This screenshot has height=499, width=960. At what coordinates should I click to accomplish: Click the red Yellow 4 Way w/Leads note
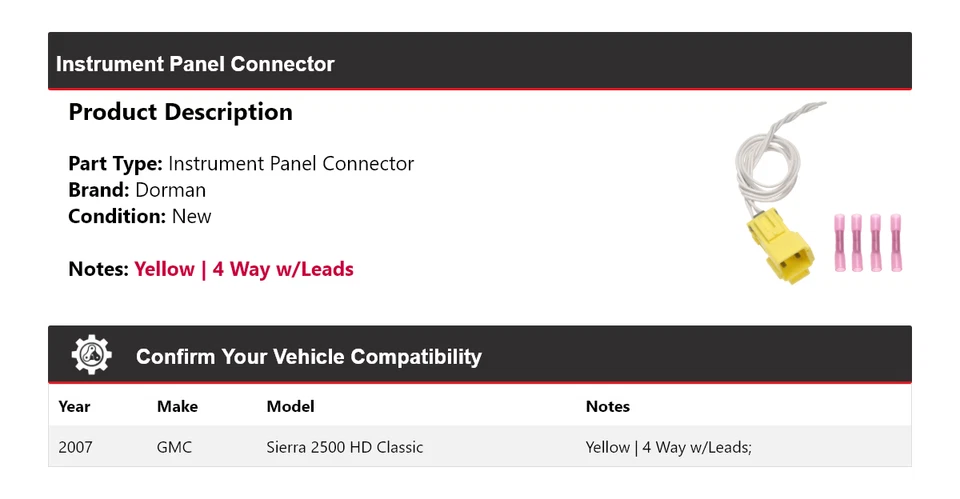(x=244, y=269)
